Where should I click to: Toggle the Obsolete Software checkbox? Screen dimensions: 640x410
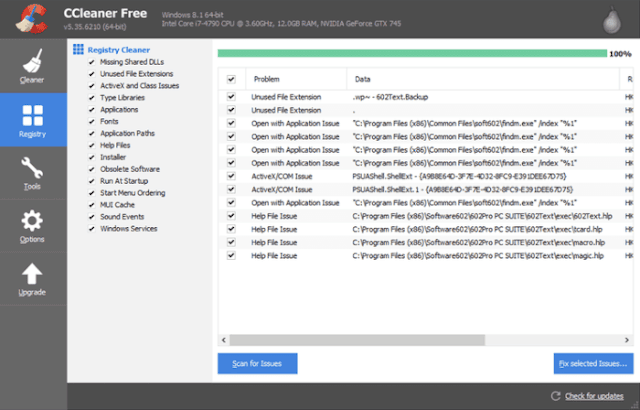pyautogui.click(x=91, y=169)
